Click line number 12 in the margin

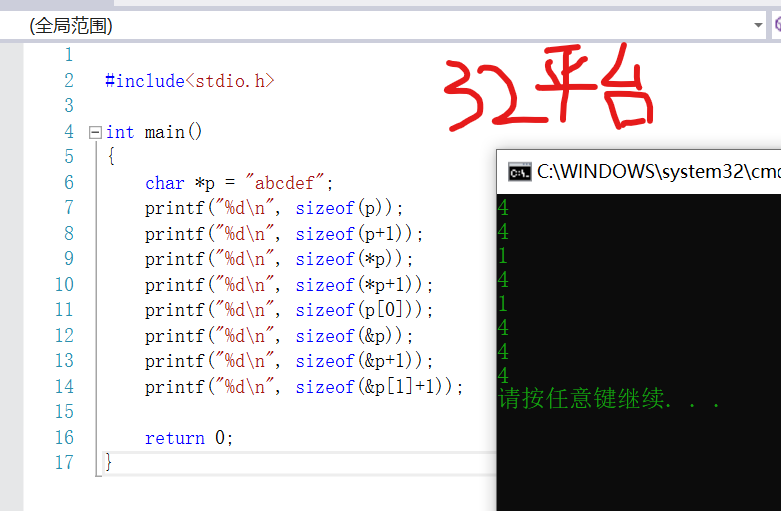tap(64, 335)
